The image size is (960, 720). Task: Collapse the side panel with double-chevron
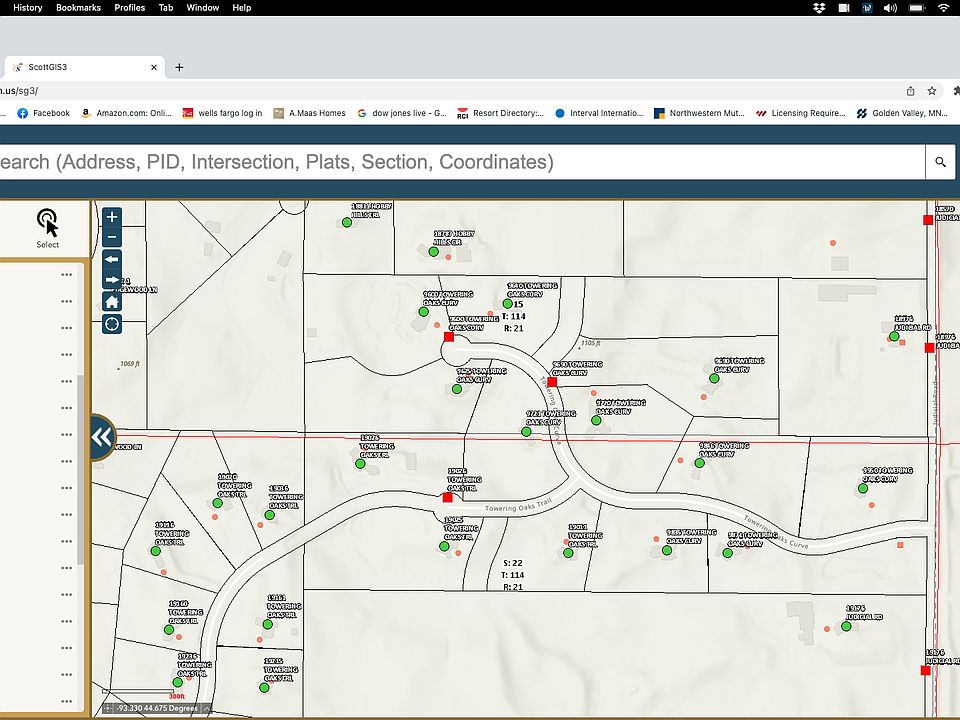pos(101,437)
